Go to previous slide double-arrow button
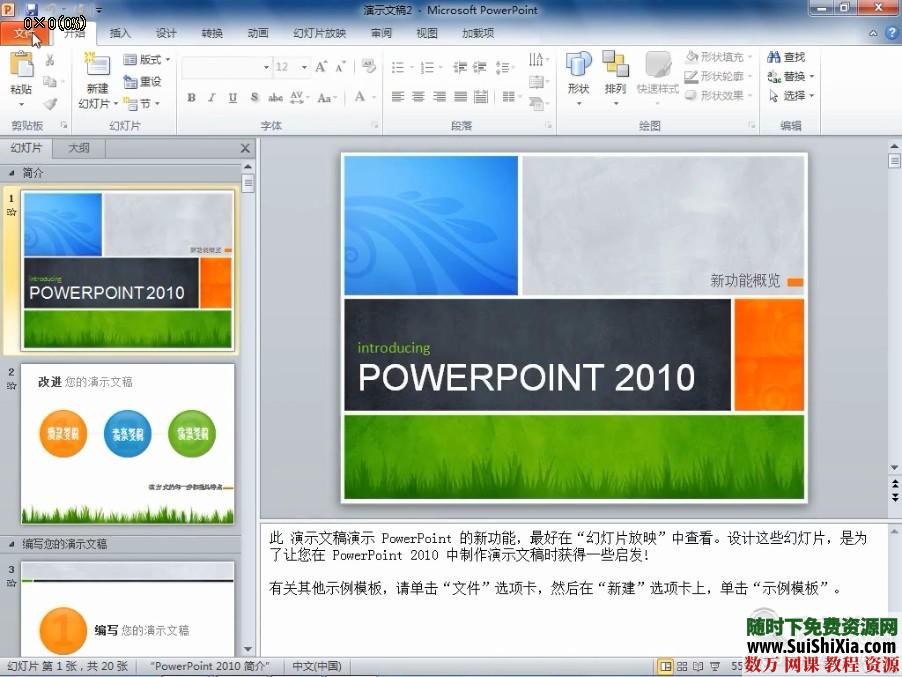The width and height of the screenshot is (902, 677). [x=895, y=483]
